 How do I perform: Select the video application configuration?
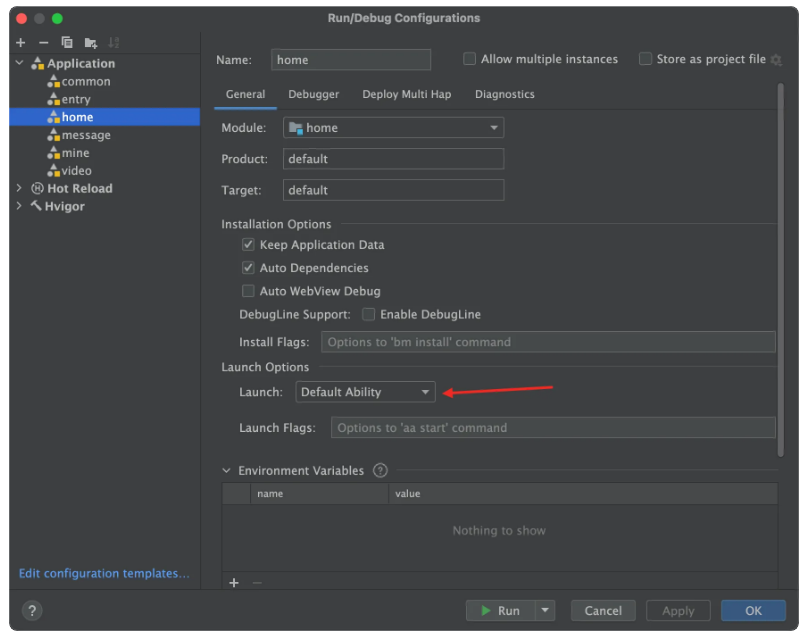[76, 170]
